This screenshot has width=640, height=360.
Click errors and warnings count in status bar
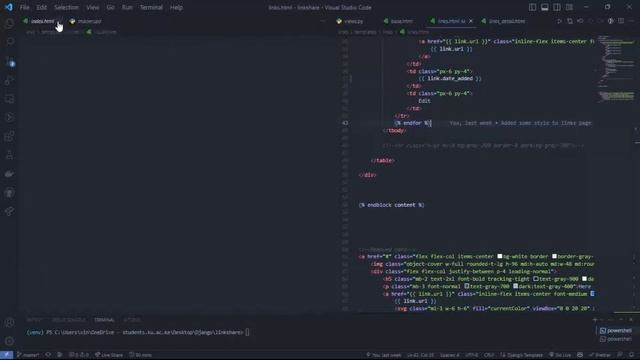(79, 355)
